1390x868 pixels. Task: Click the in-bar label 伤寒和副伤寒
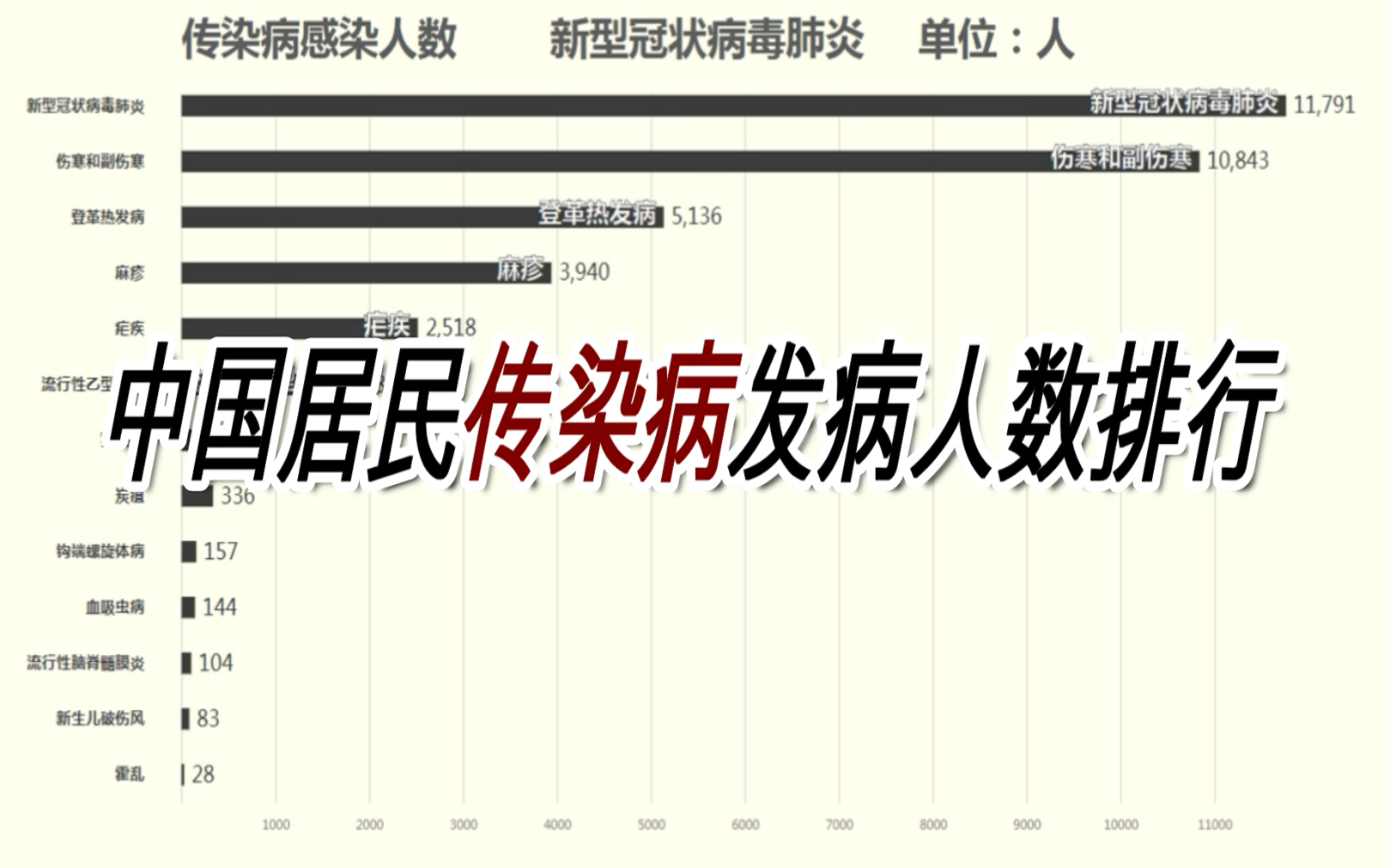1121,159
